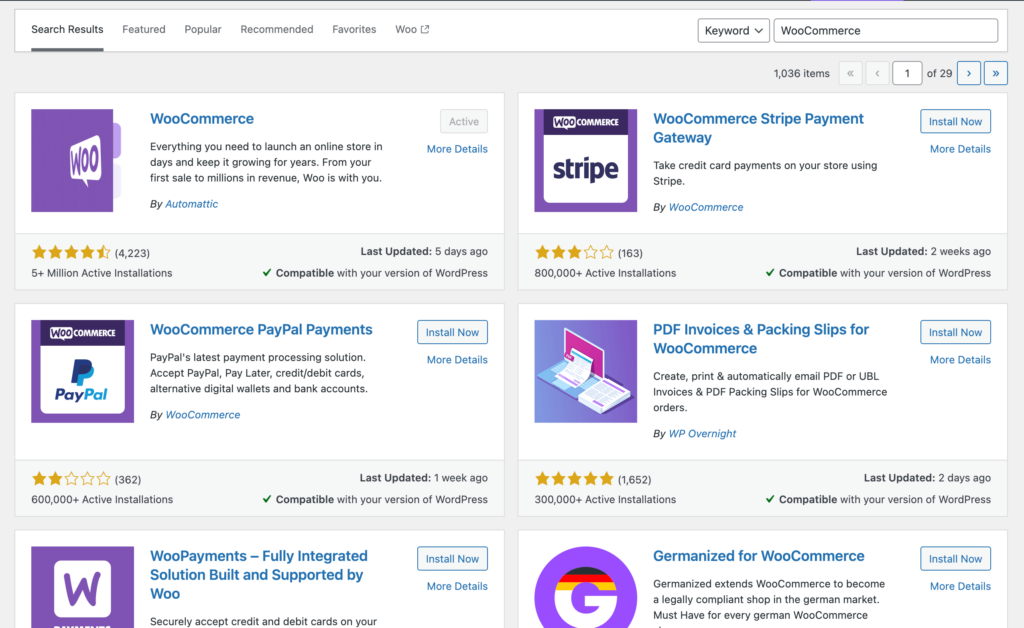Screen dimensions: 1024x628
Task: Jump to the last page of results
Action: coord(995,73)
